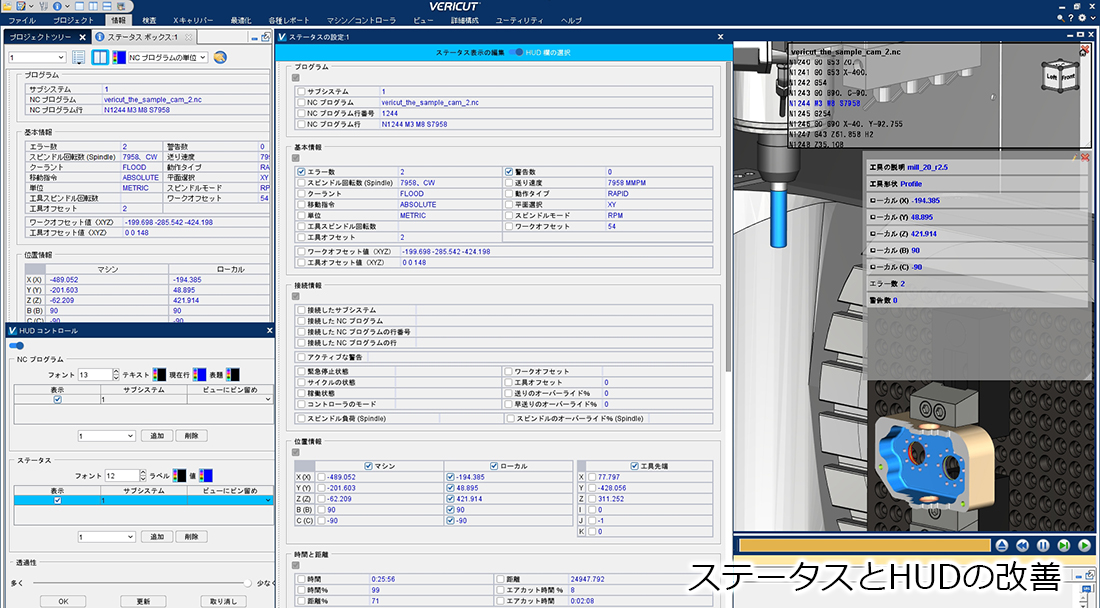Image resolution: width=1100 pixels, height=608 pixels.
Task: Play the simulation to end
Action: tap(1085, 546)
